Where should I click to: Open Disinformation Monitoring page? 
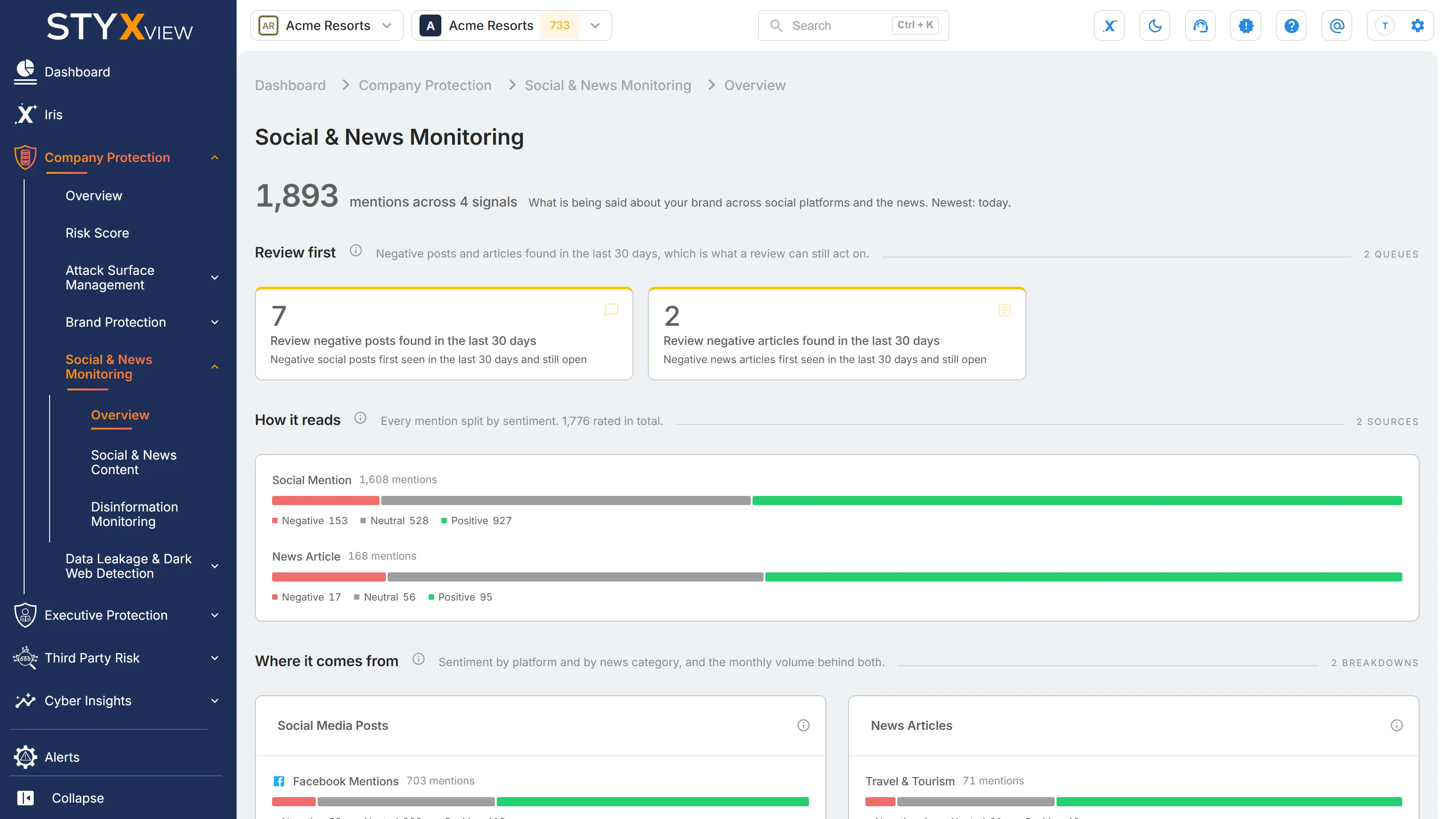(x=134, y=514)
